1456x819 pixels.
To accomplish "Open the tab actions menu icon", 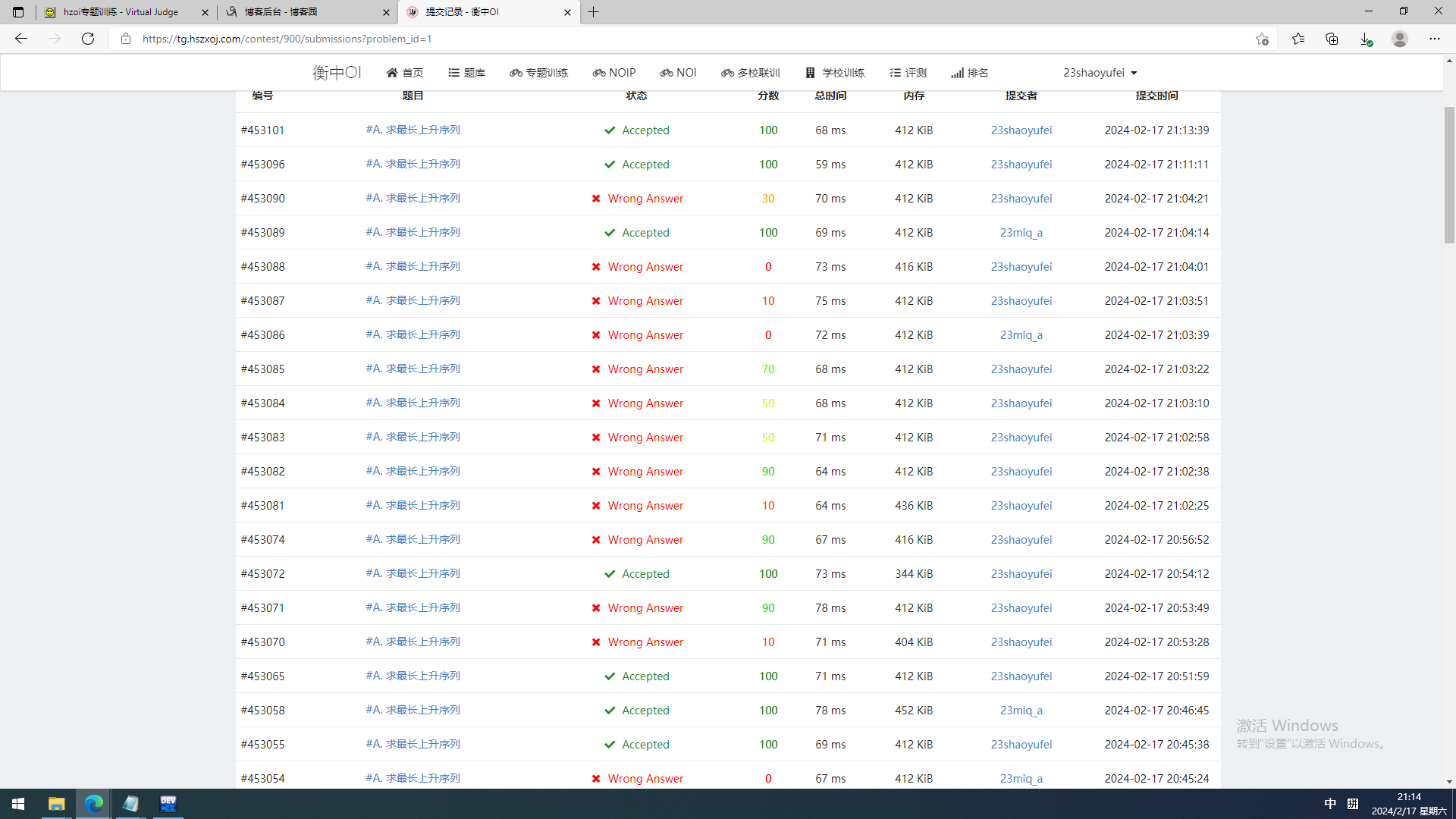I will click(18, 12).
